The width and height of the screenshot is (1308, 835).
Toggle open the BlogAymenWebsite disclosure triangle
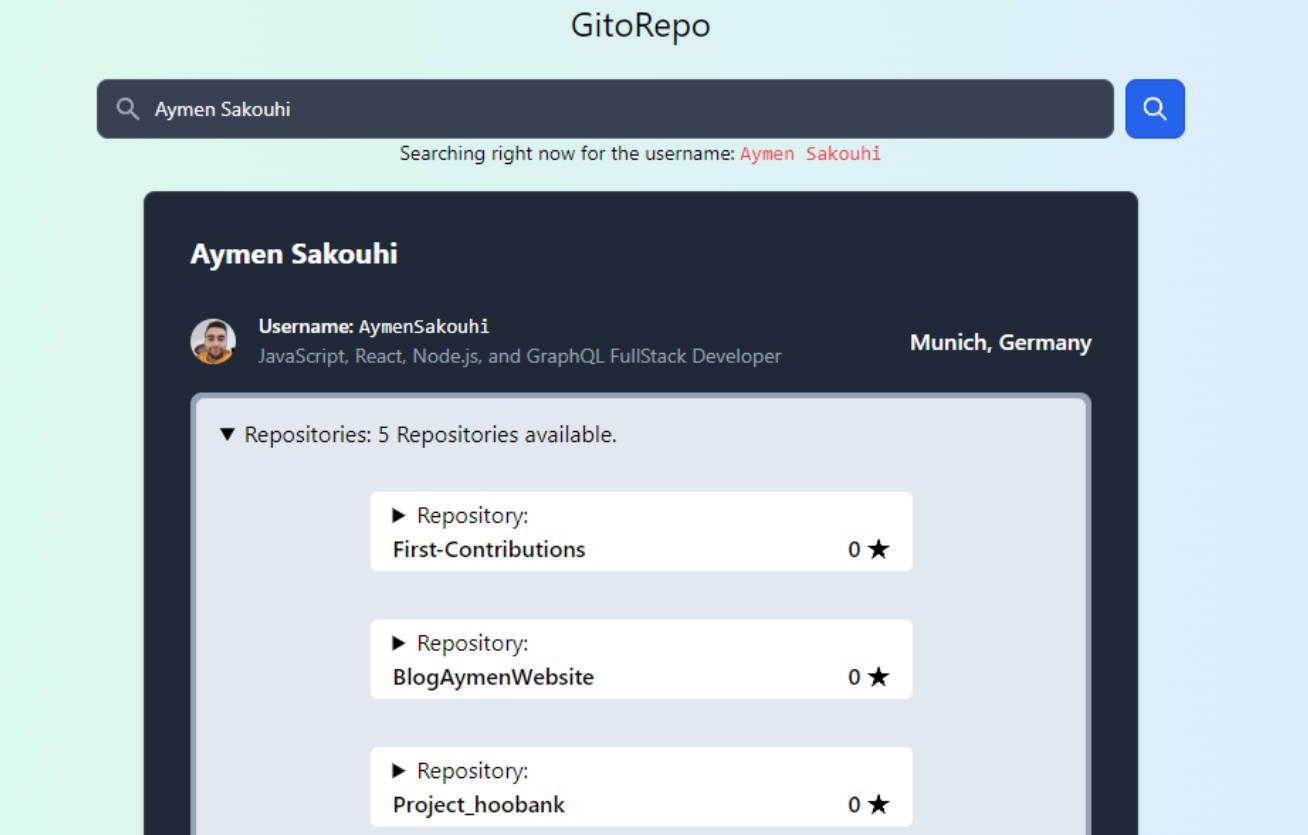[397, 643]
